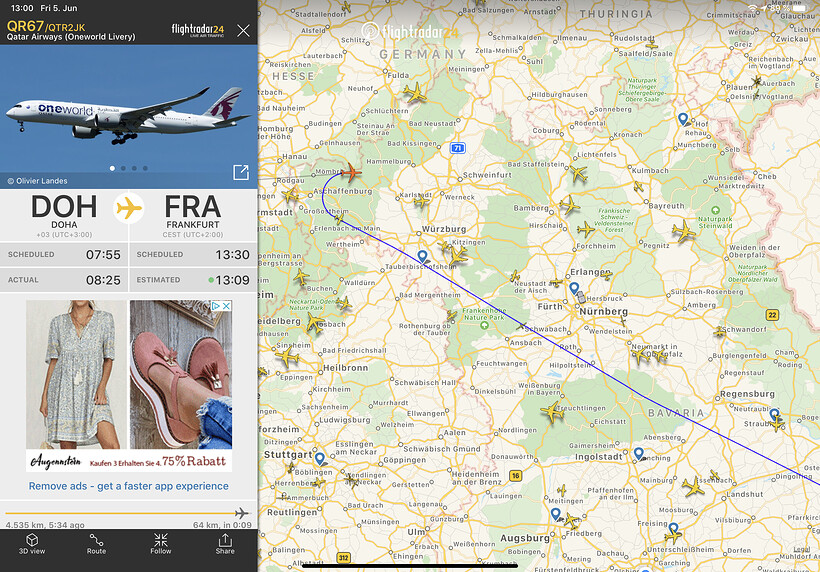820x572 pixels.
Task: Tap the blue airport pin near Stuttgart
Action: (x=320, y=459)
